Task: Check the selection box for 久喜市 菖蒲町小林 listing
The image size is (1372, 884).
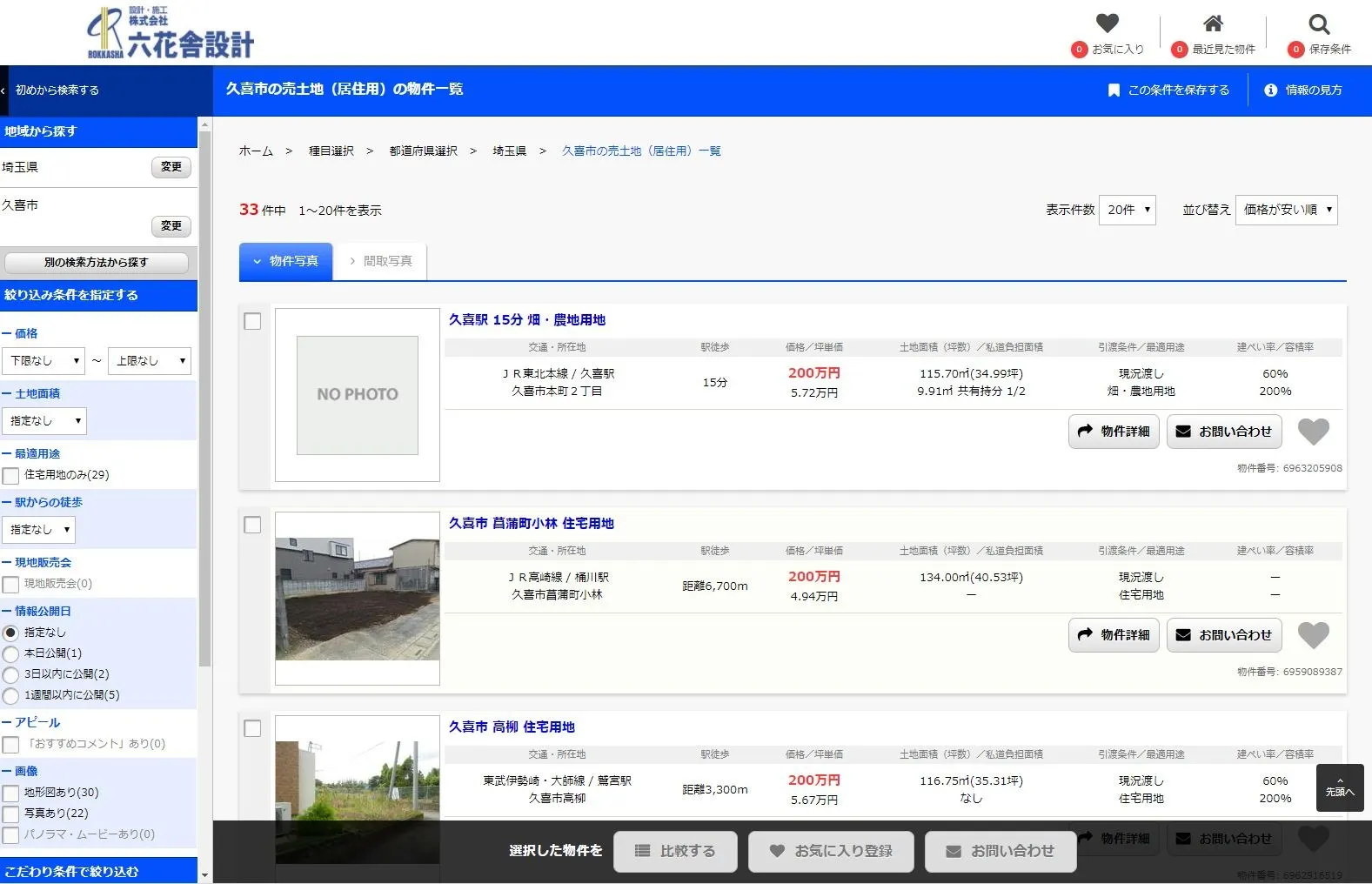Action: tap(252, 526)
